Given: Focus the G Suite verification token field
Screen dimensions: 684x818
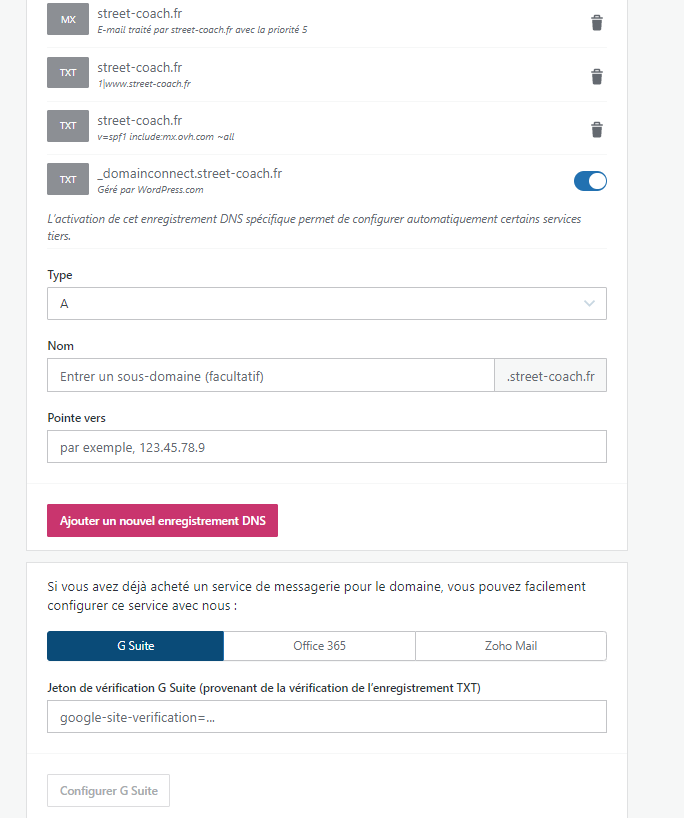Looking at the screenshot, I should tap(326, 717).
